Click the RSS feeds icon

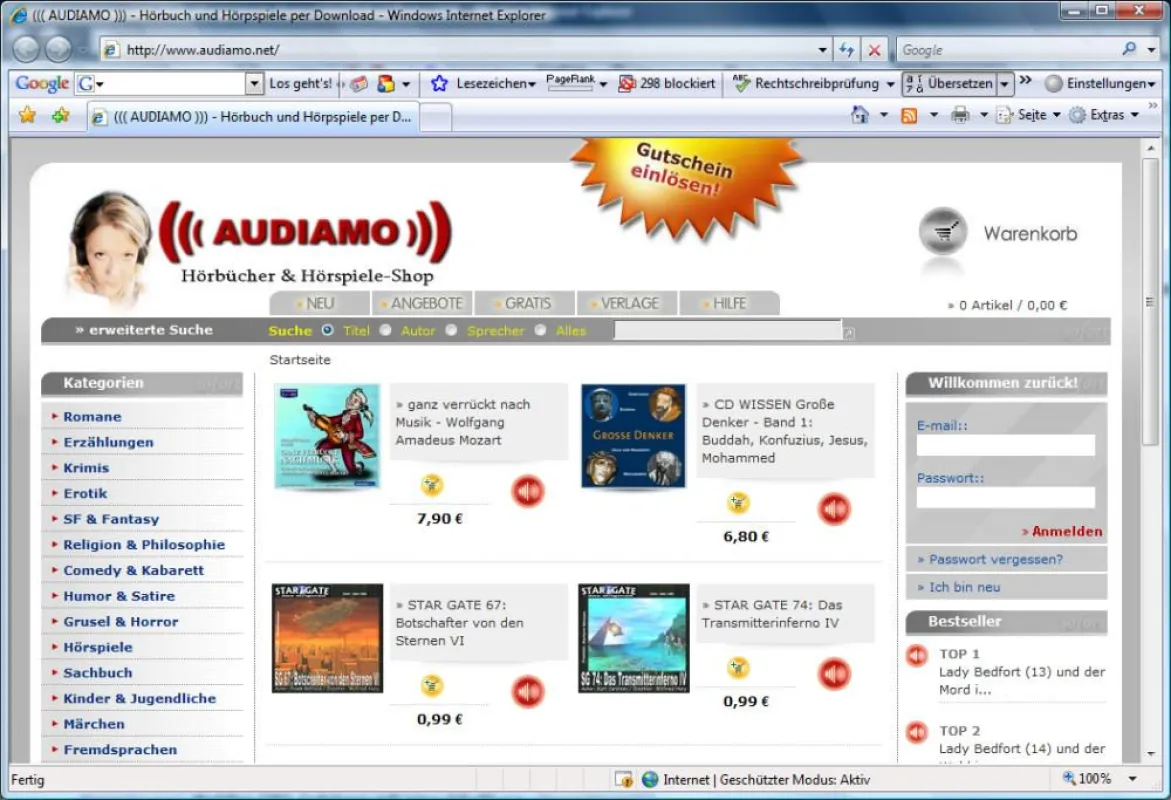tap(909, 115)
